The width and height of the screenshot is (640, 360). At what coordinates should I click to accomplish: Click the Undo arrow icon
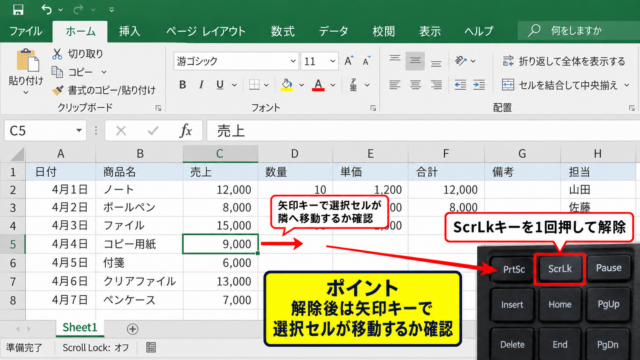(47, 9)
